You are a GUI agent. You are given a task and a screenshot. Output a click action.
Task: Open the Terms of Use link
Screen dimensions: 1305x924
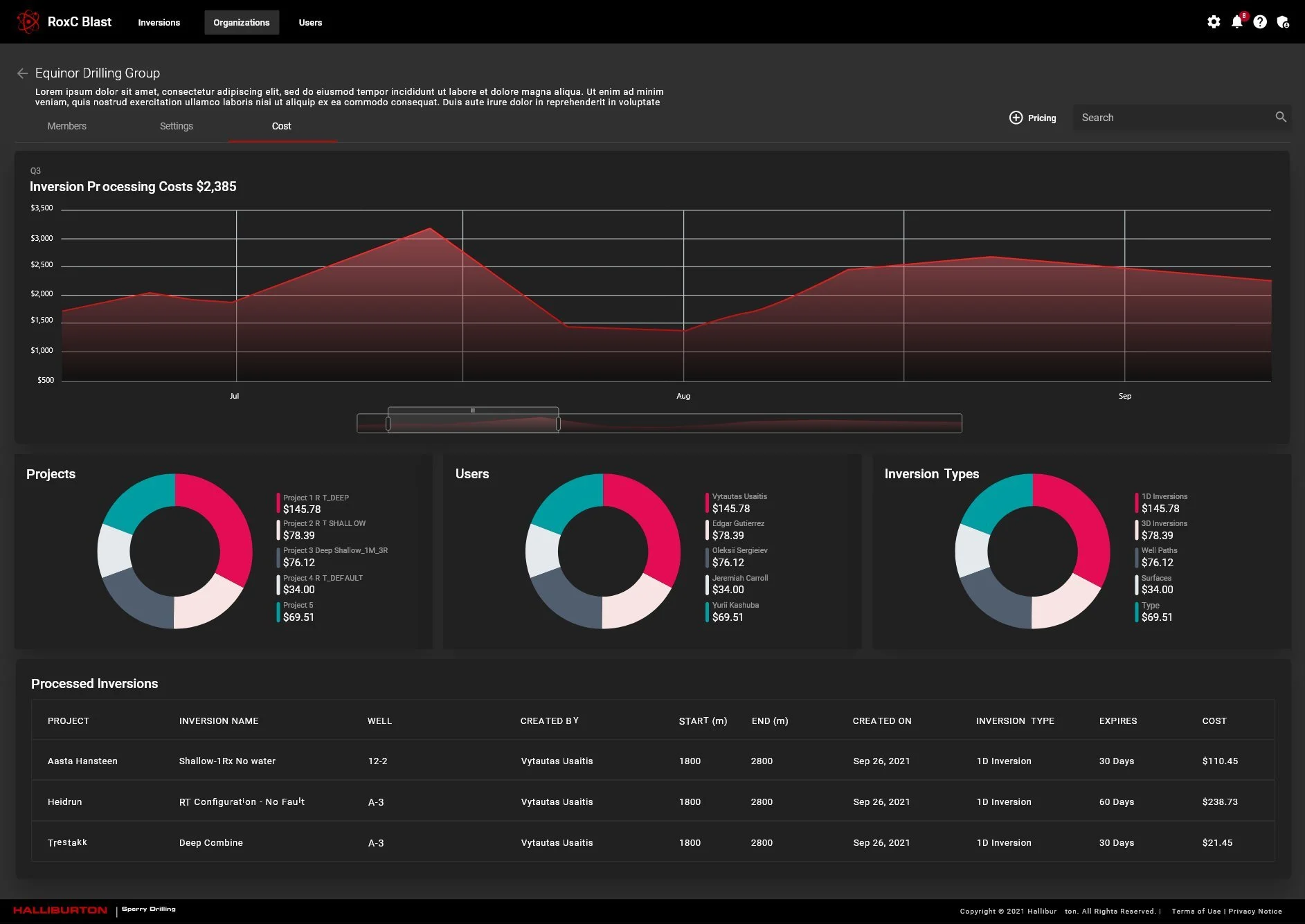tap(1196, 911)
